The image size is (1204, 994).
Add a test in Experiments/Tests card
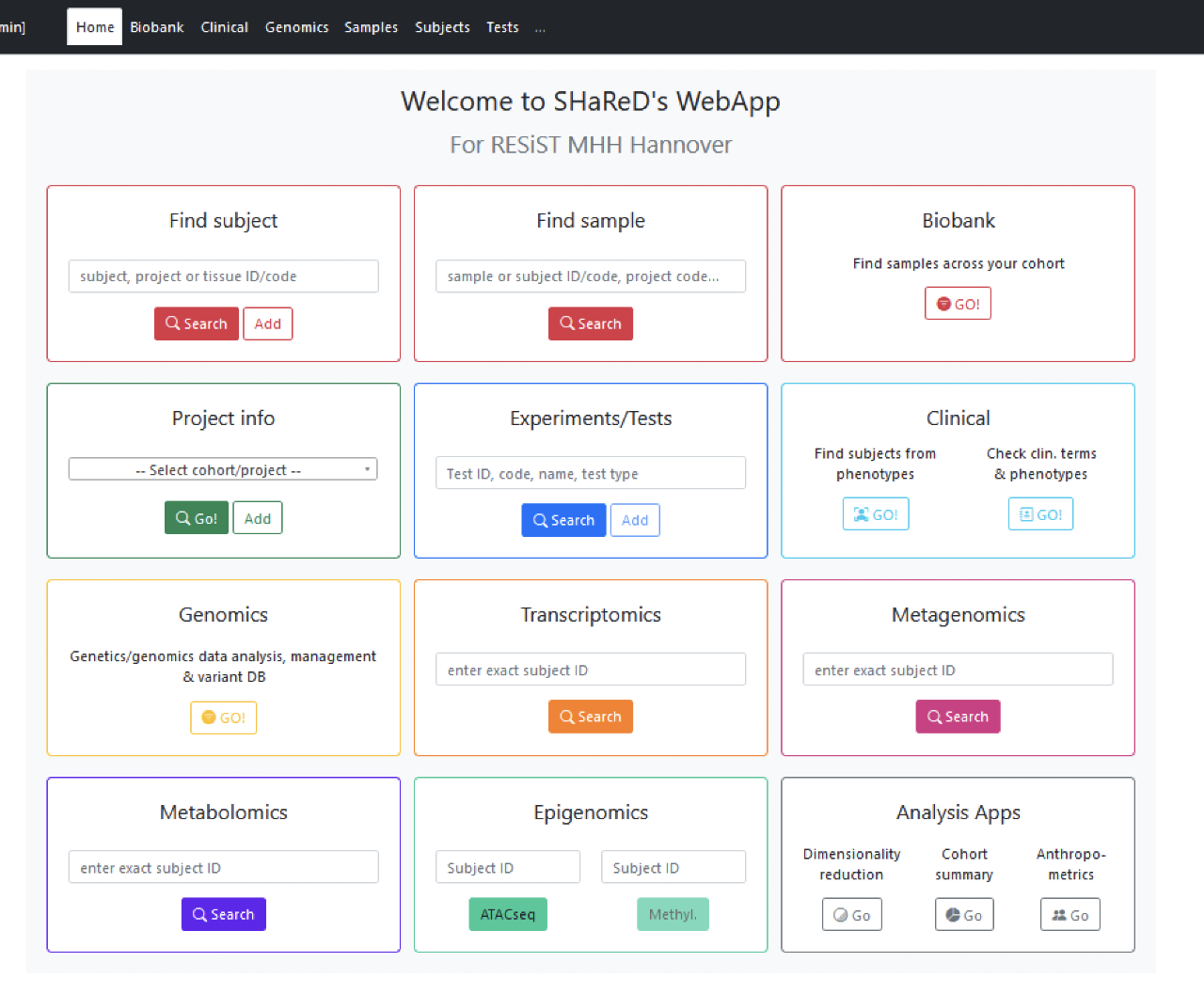click(x=635, y=520)
